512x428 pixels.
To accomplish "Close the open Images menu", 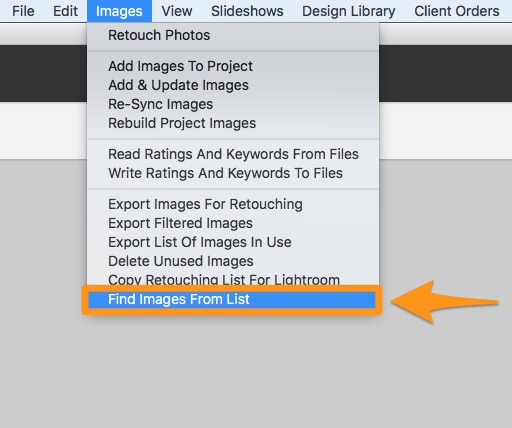I will [119, 11].
